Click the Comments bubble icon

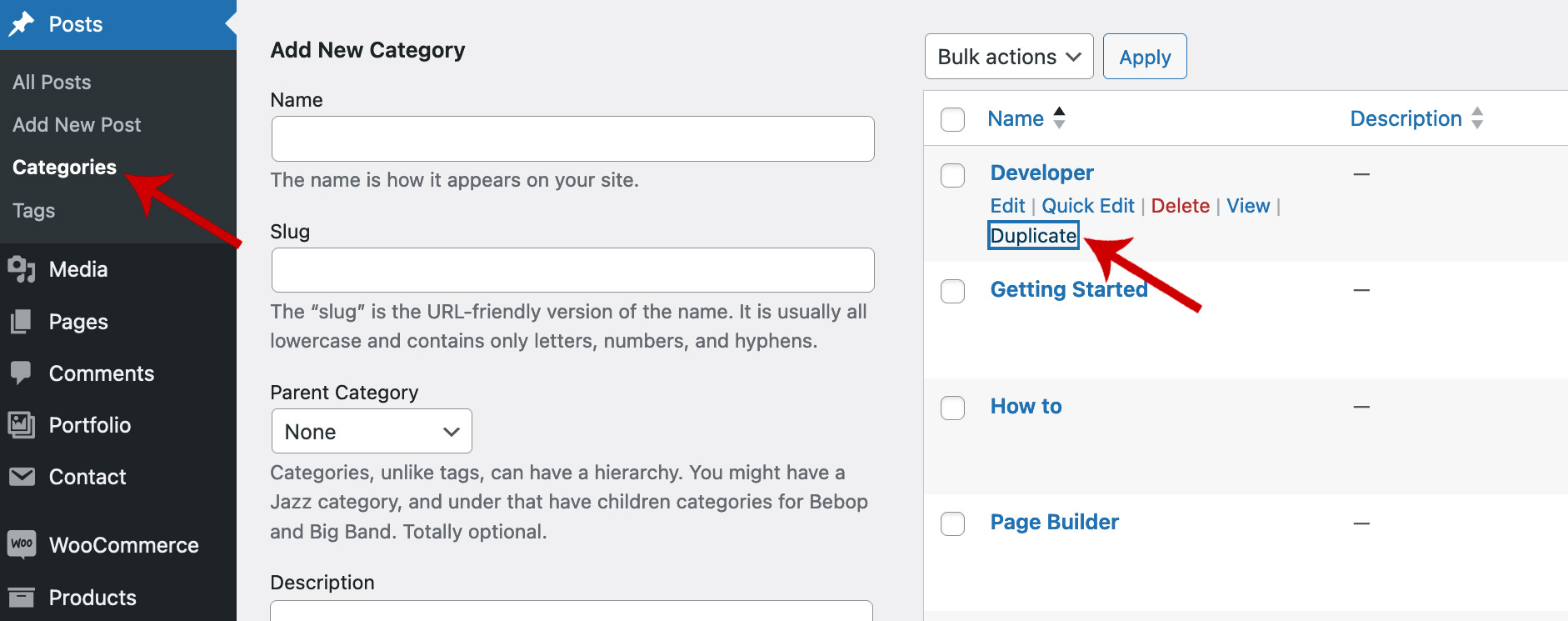(x=22, y=373)
